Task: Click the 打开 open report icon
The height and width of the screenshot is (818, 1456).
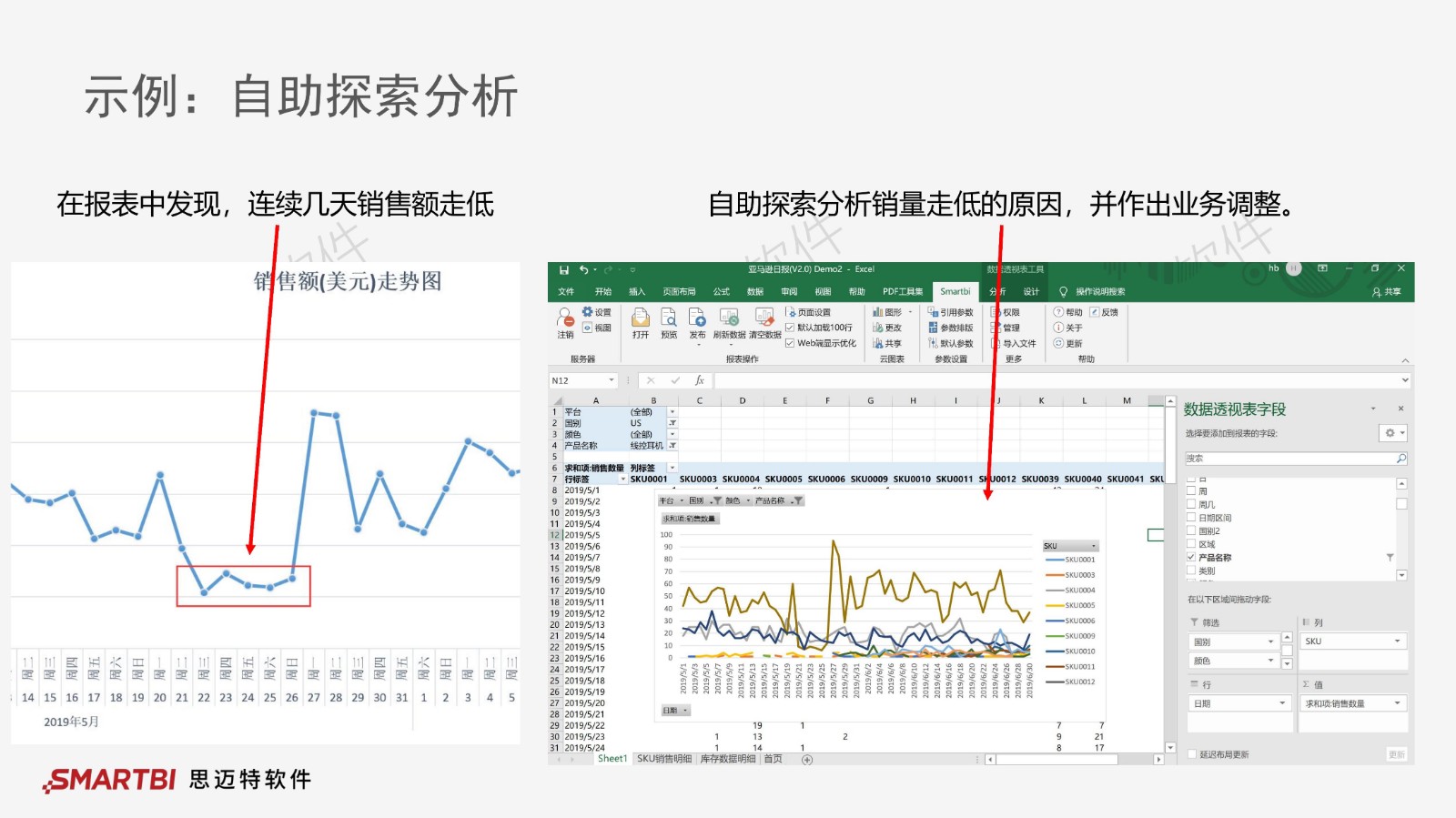Action: pos(641,318)
